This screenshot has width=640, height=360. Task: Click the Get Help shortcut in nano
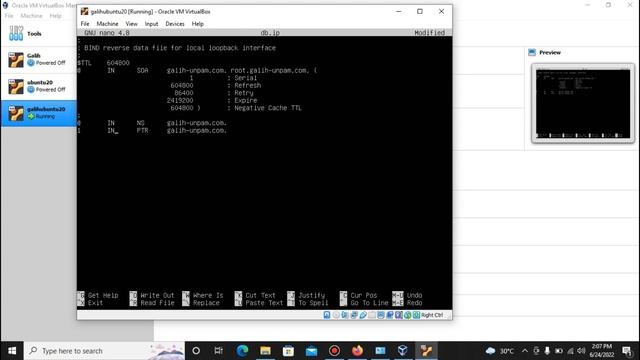click(98, 295)
